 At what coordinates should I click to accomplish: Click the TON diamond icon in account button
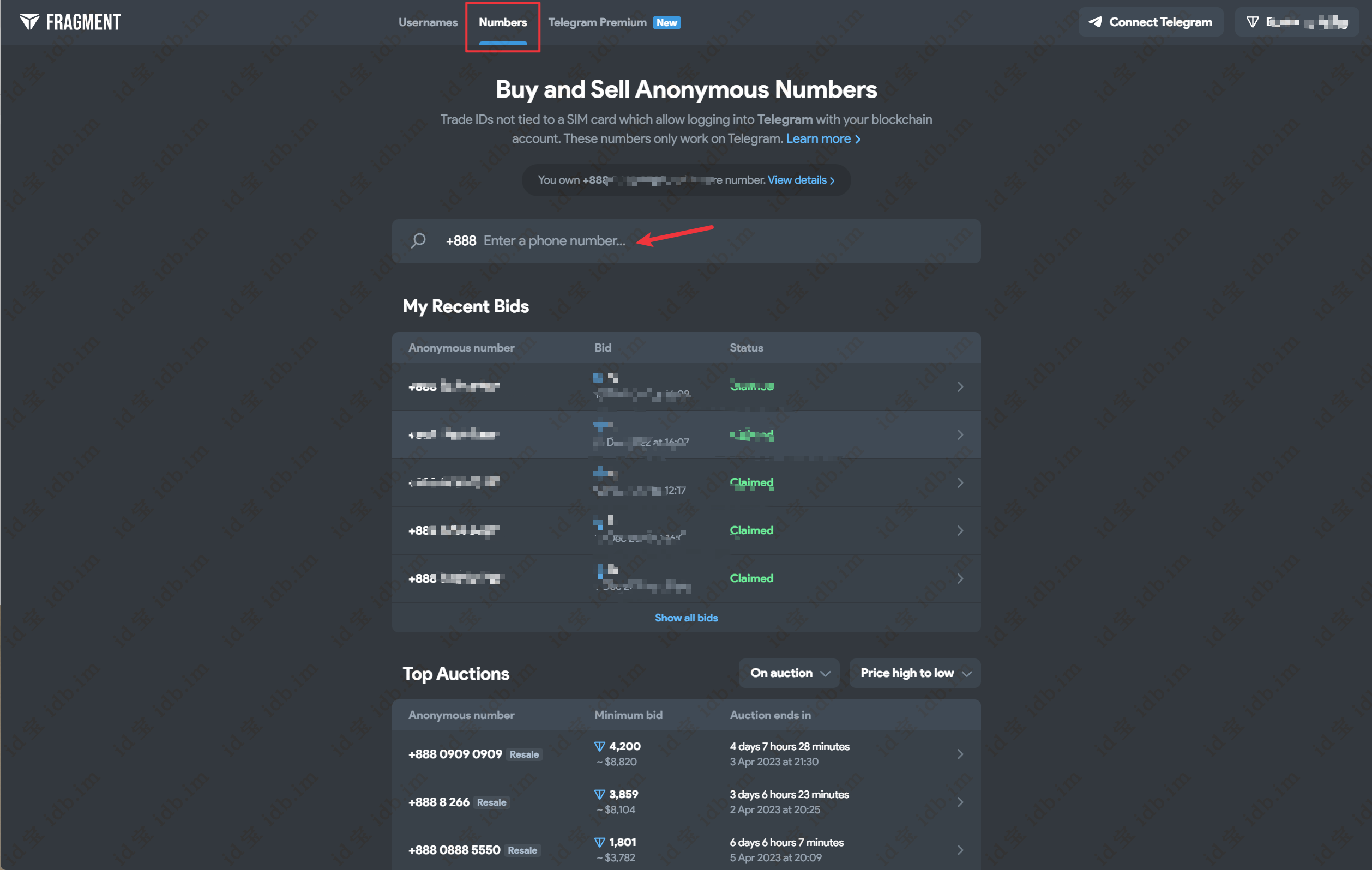click(x=1253, y=22)
